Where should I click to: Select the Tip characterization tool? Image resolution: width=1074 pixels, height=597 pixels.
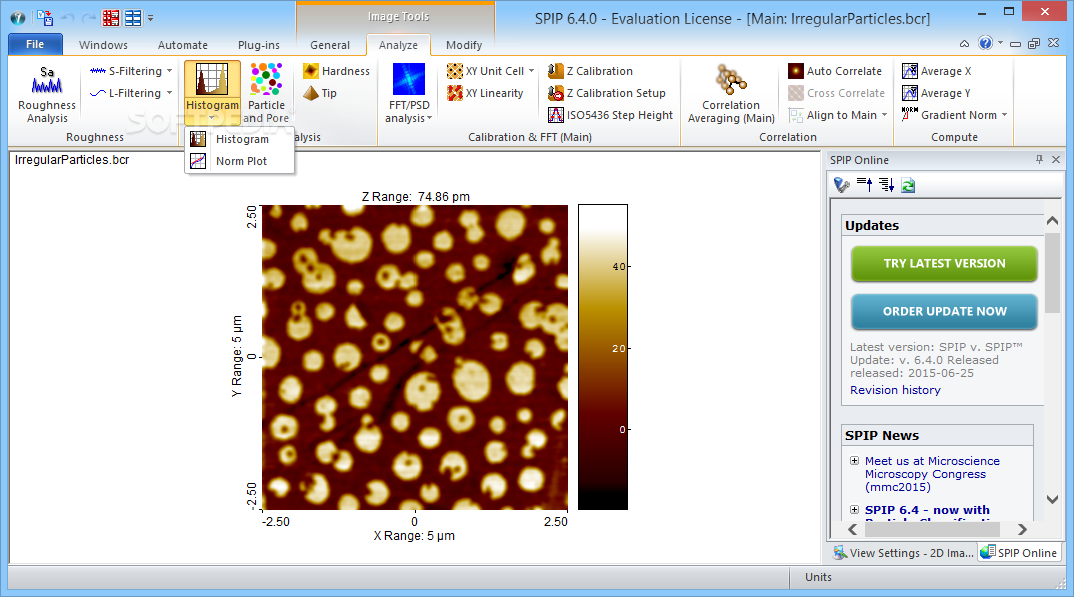pos(320,93)
